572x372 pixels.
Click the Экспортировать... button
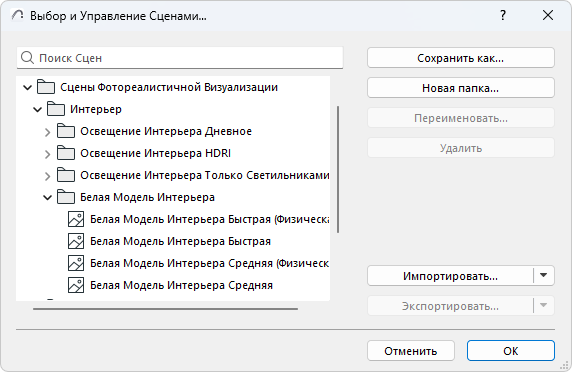pyautogui.click(x=450, y=306)
